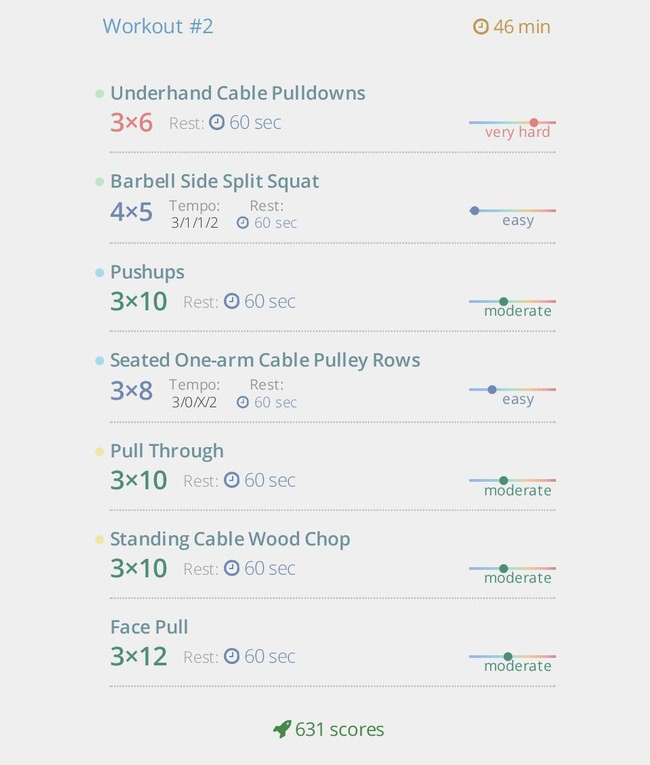
Task: Select the Face Pull exercise name
Action: (x=149, y=627)
